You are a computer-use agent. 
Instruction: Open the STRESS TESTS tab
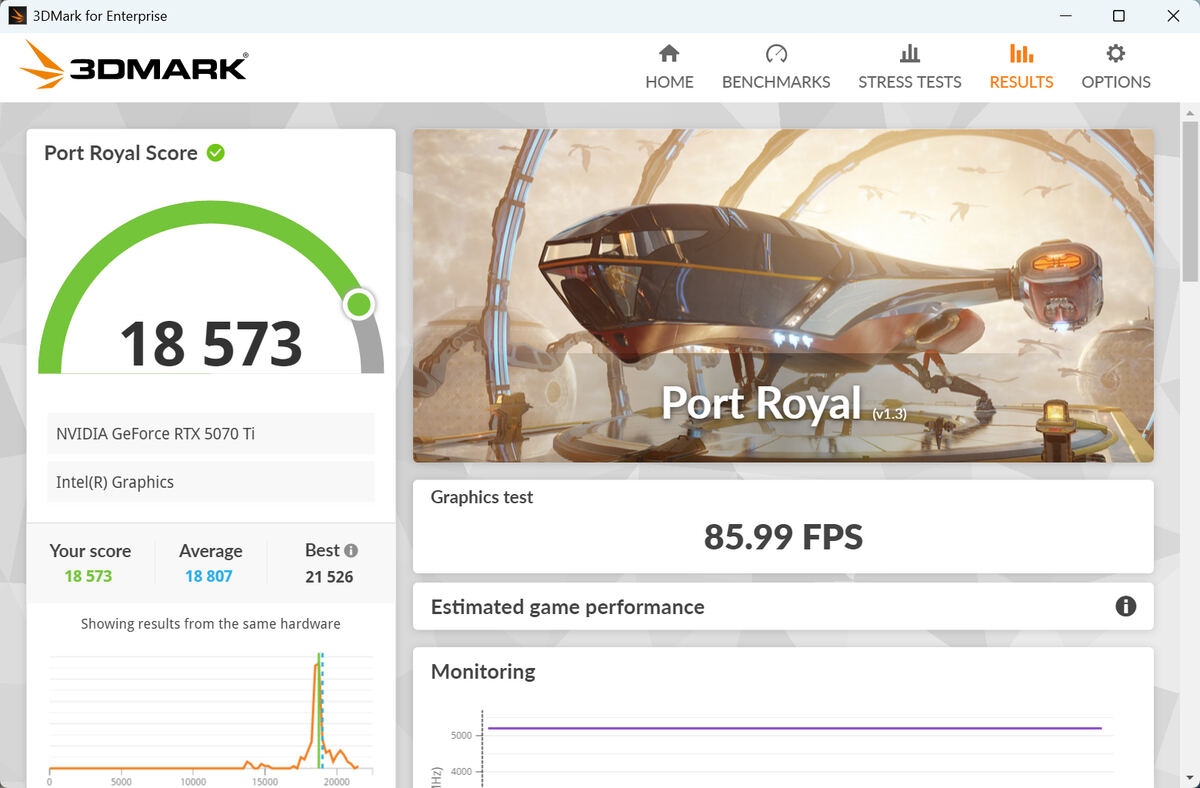pyautogui.click(x=910, y=67)
